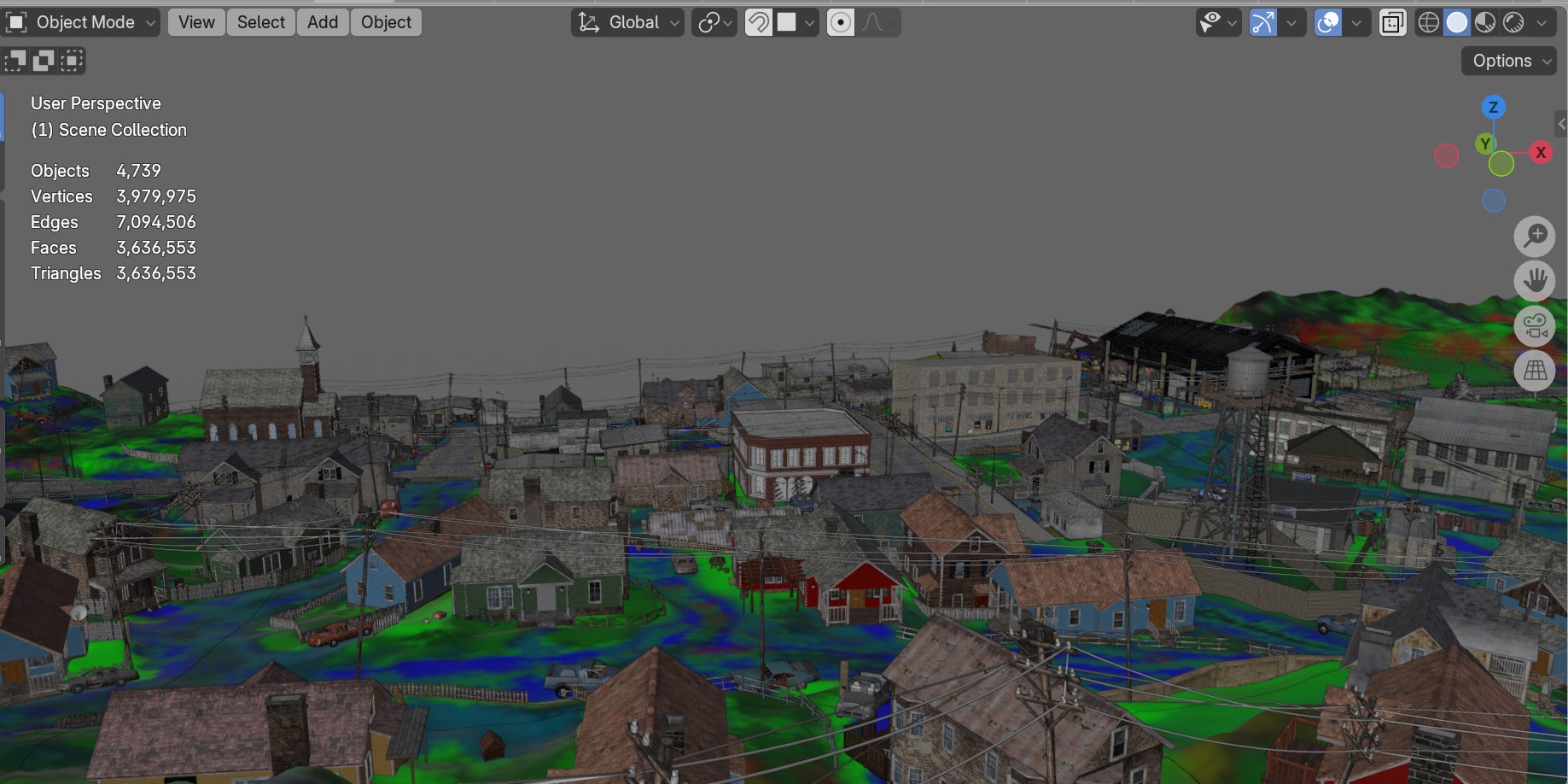1568x784 pixels.
Task: Click the green Y axis on the navigation gizmo
Action: (x=1485, y=143)
